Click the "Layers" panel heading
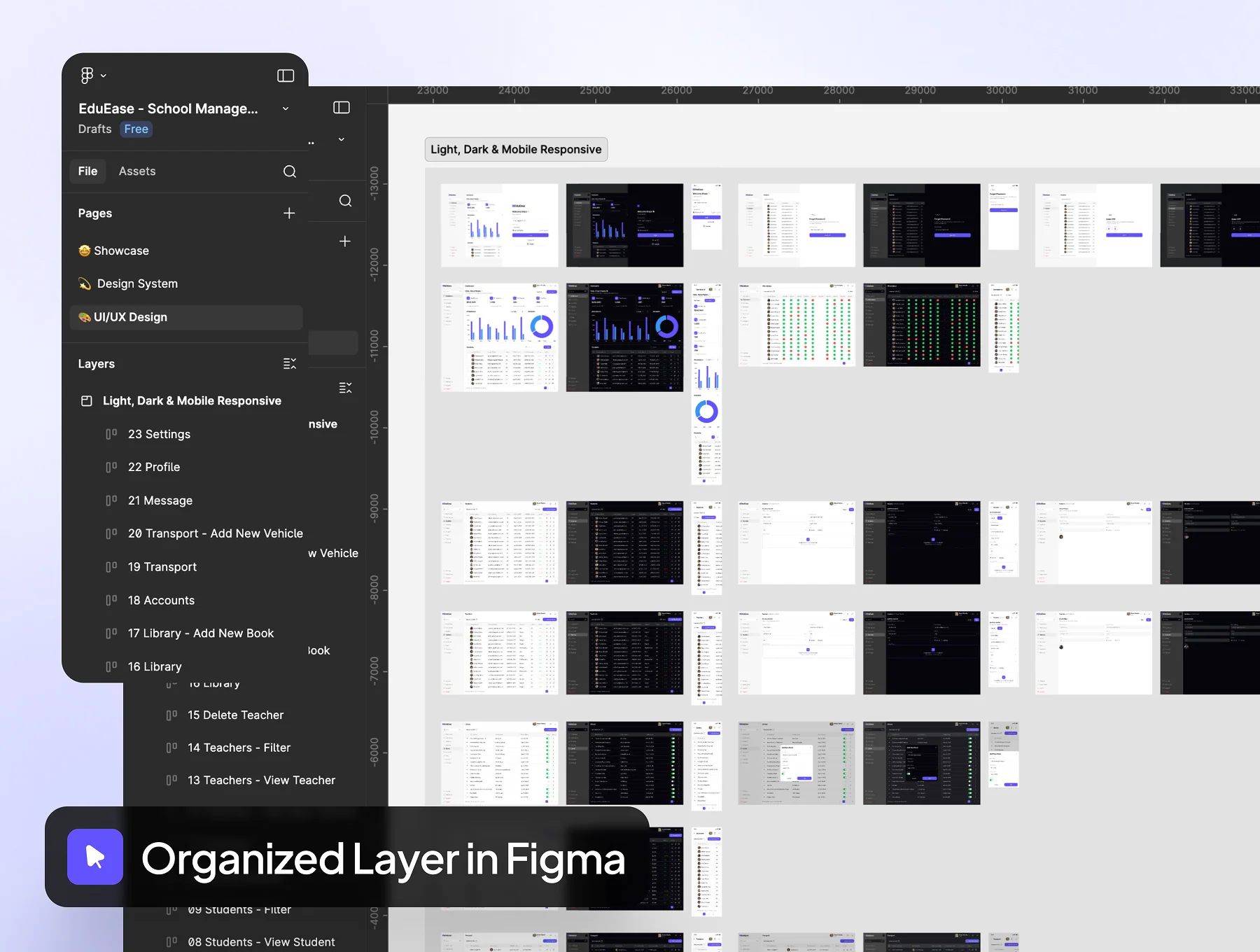Image resolution: width=1260 pixels, height=952 pixels. pos(97,363)
